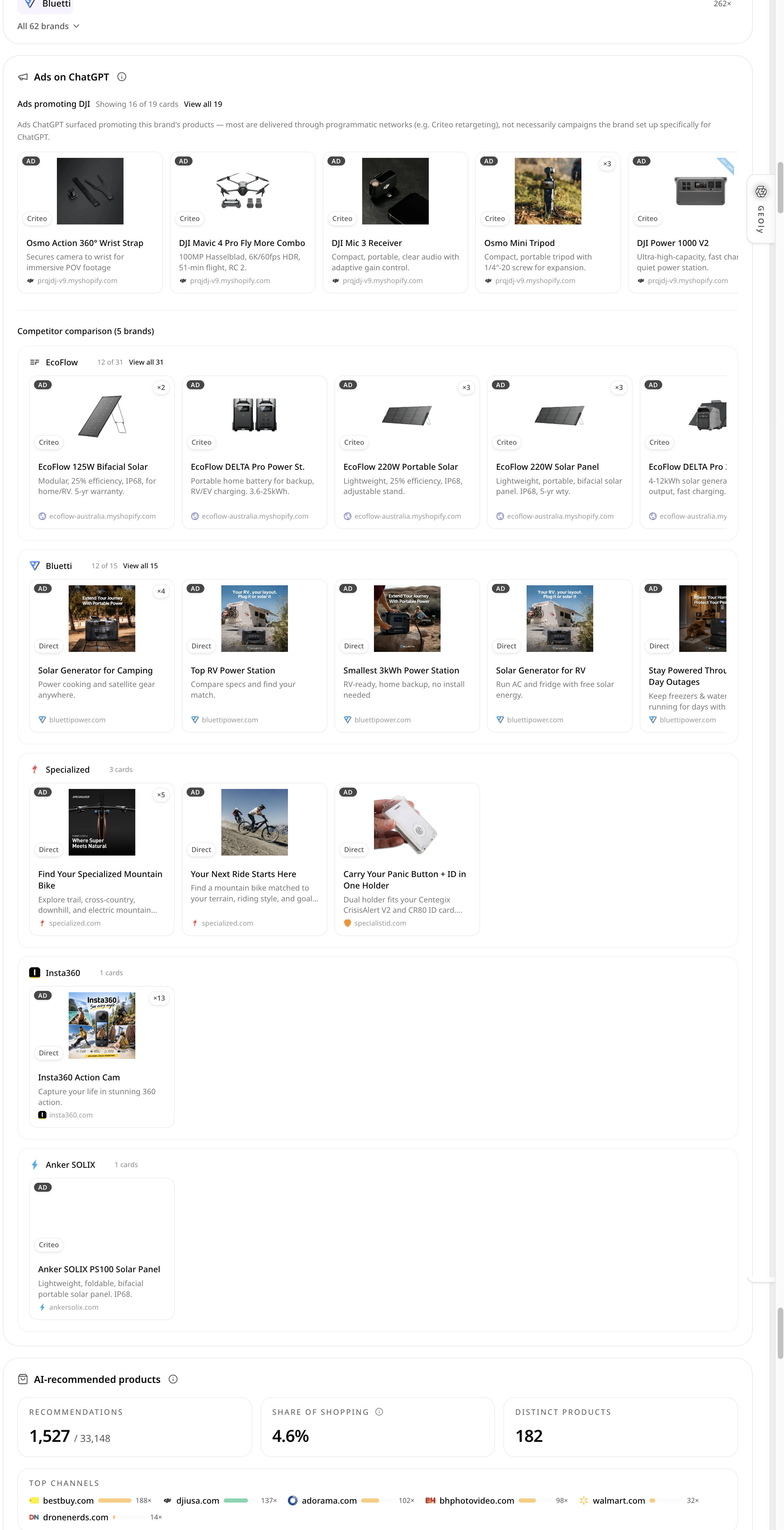Open EcoFlow DELTA Pro Power St. image
784x1530 pixels.
(x=255, y=415)
